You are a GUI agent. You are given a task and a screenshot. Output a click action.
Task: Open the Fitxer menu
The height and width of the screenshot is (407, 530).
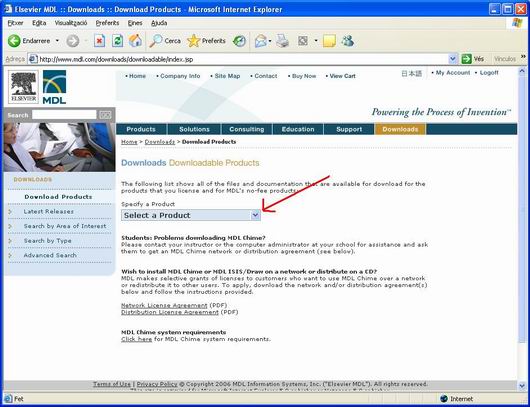[x=15, y=23]
